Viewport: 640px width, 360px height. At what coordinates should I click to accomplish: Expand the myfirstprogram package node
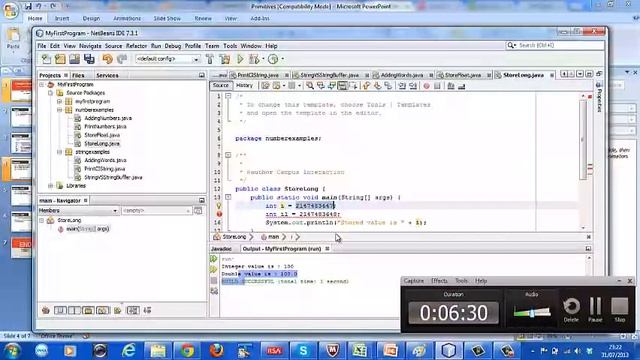pyautogui.click(x=60, y=101)
